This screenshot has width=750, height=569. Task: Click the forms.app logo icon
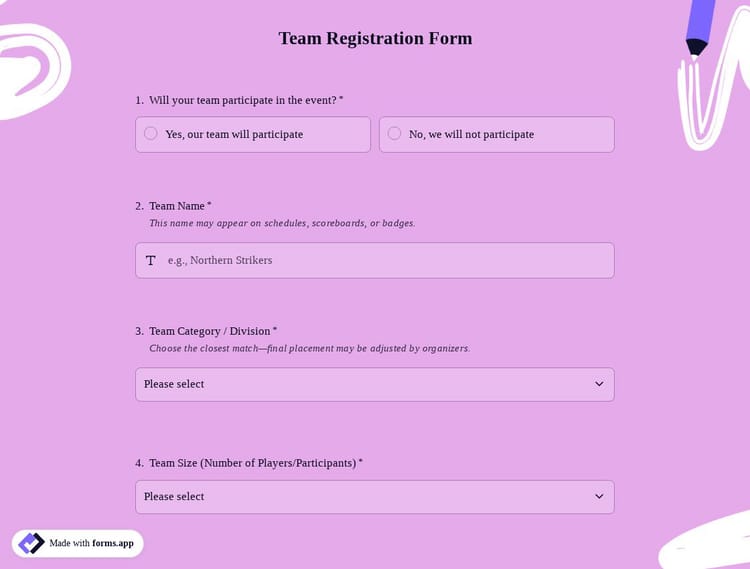point(32,543)
